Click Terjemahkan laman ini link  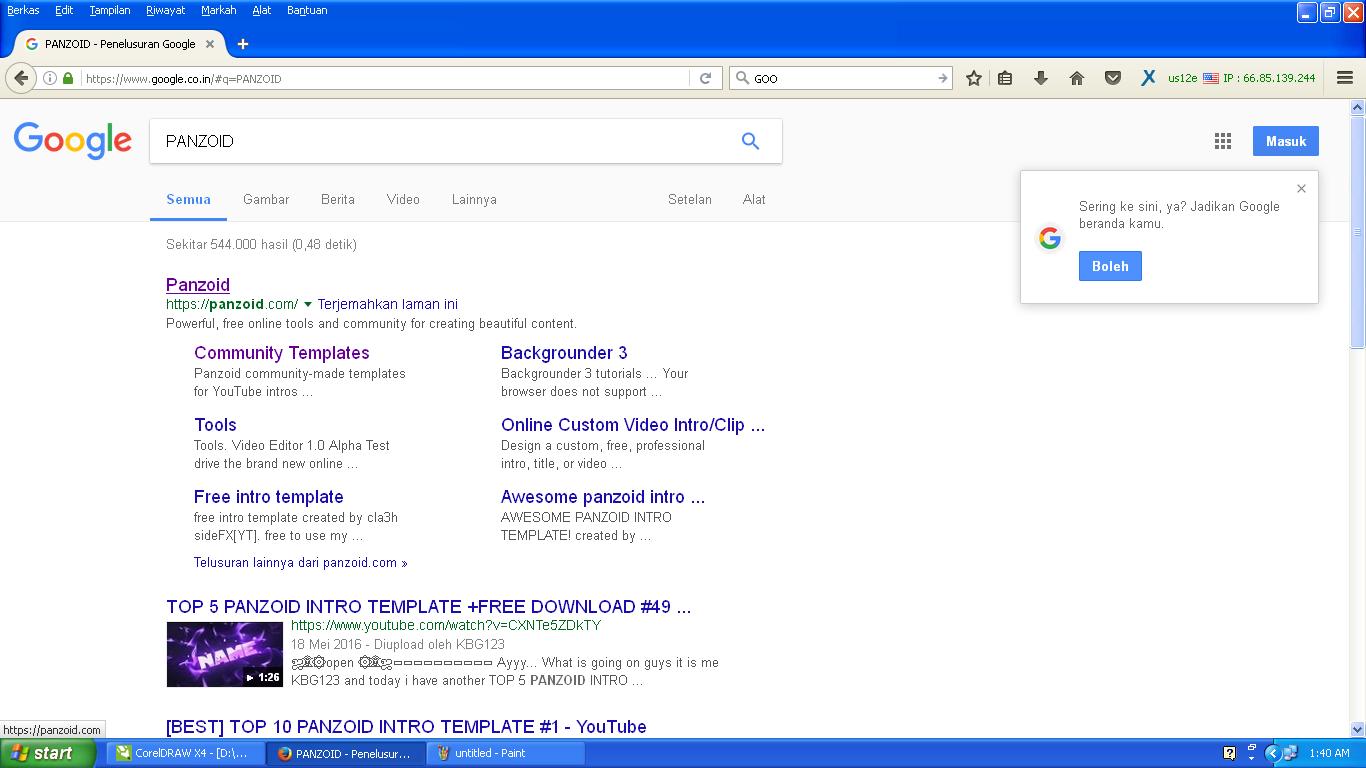tap(388, 304)
